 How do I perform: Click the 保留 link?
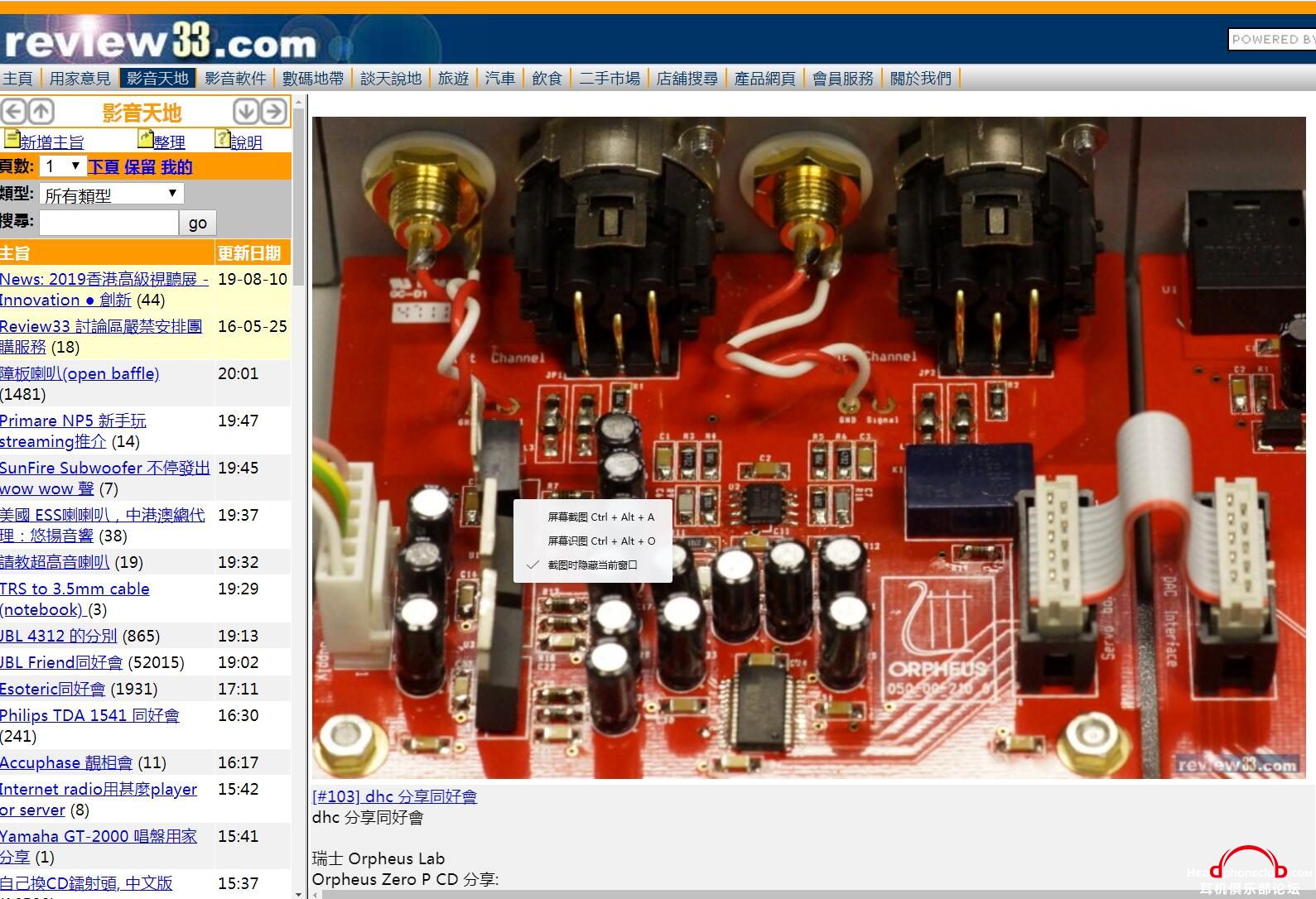[140, 167]
